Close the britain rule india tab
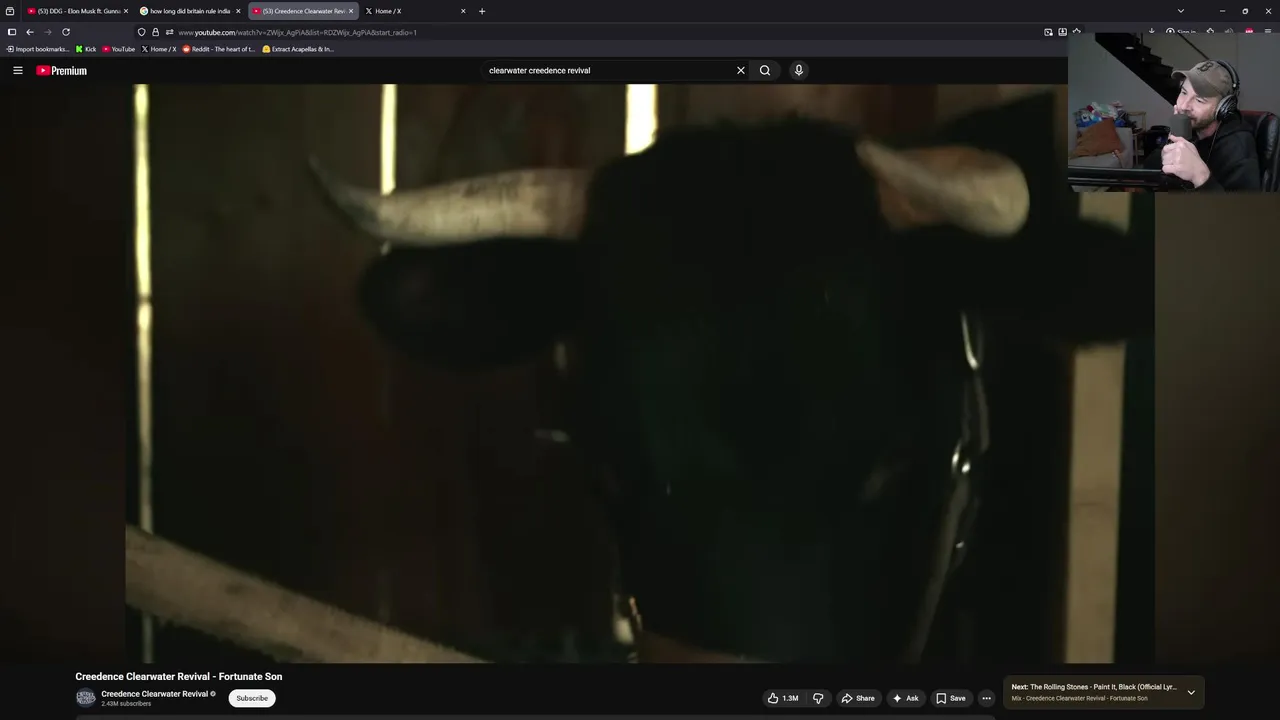 pyautogui.click(x=238, y=11)
